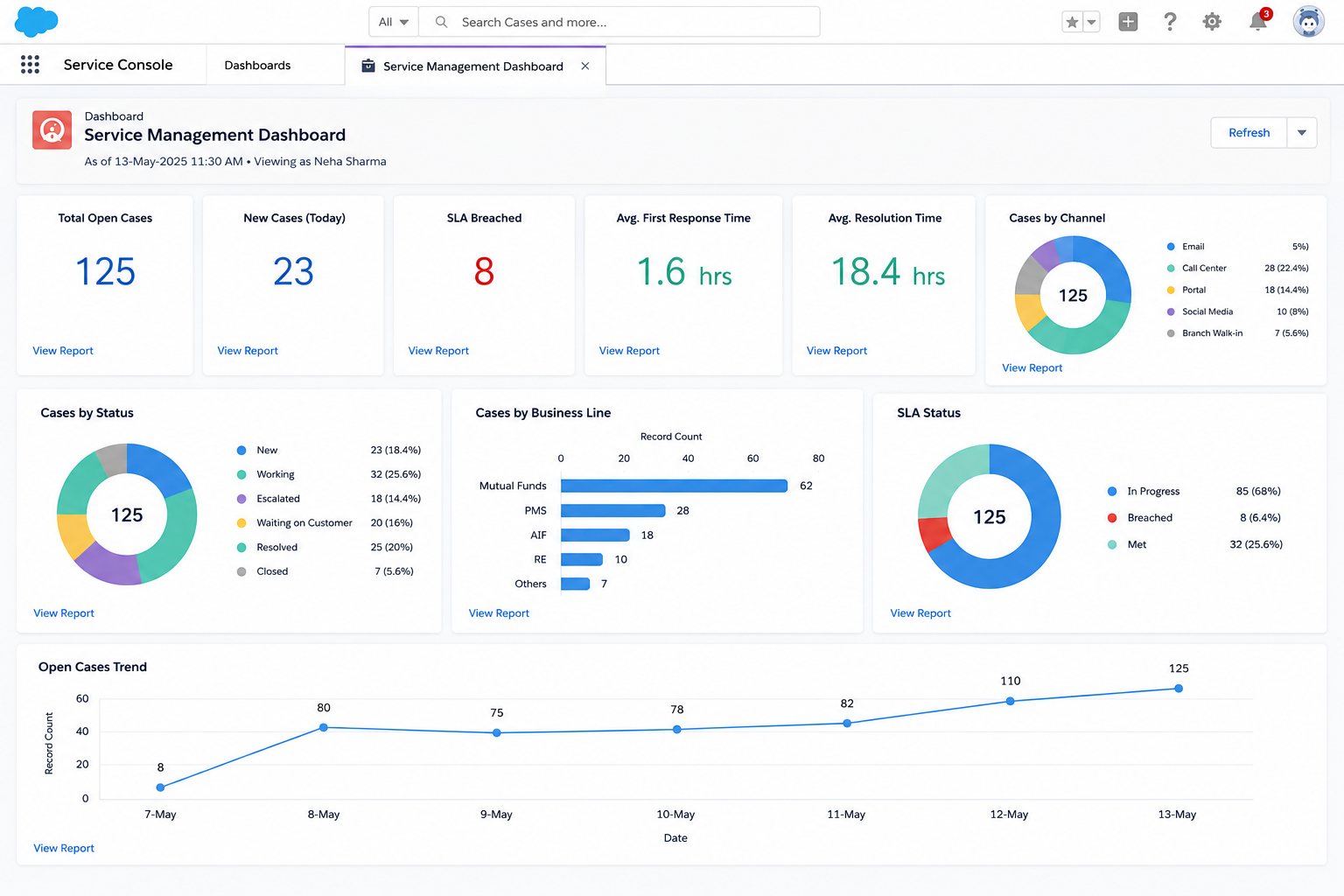The image size is (1344, 896).
Task: Click the 13-May point on trend line
Action: point(1179,689)
